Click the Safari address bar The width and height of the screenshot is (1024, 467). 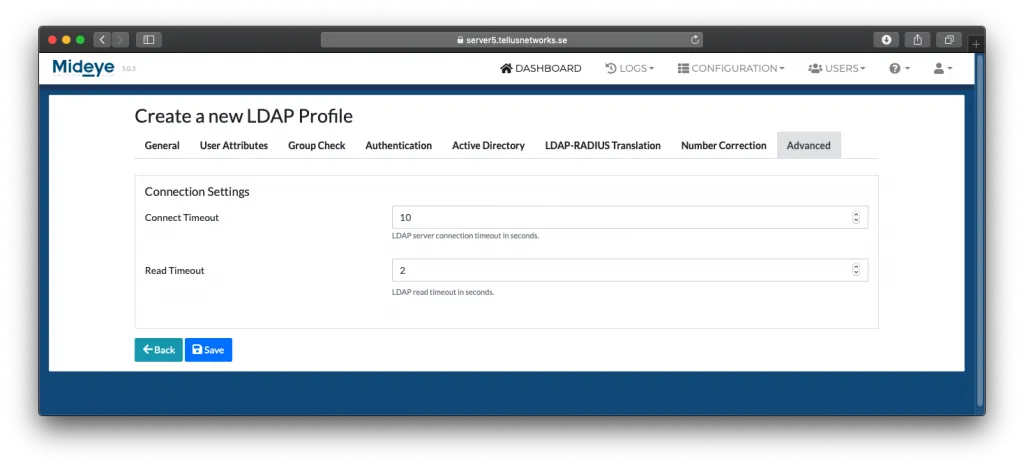click(x=511, y=40)
